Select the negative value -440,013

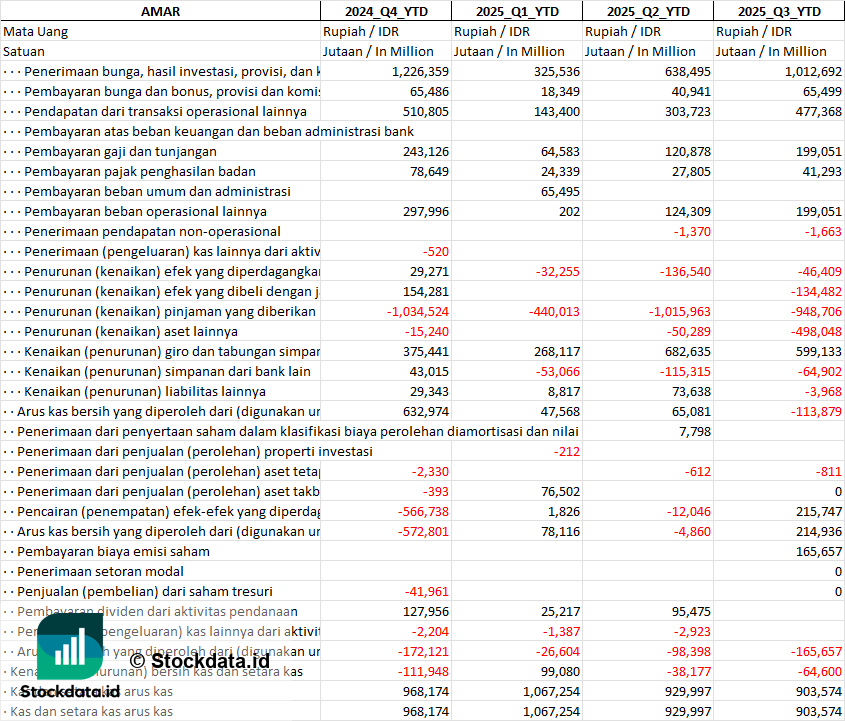coord(554,311)
